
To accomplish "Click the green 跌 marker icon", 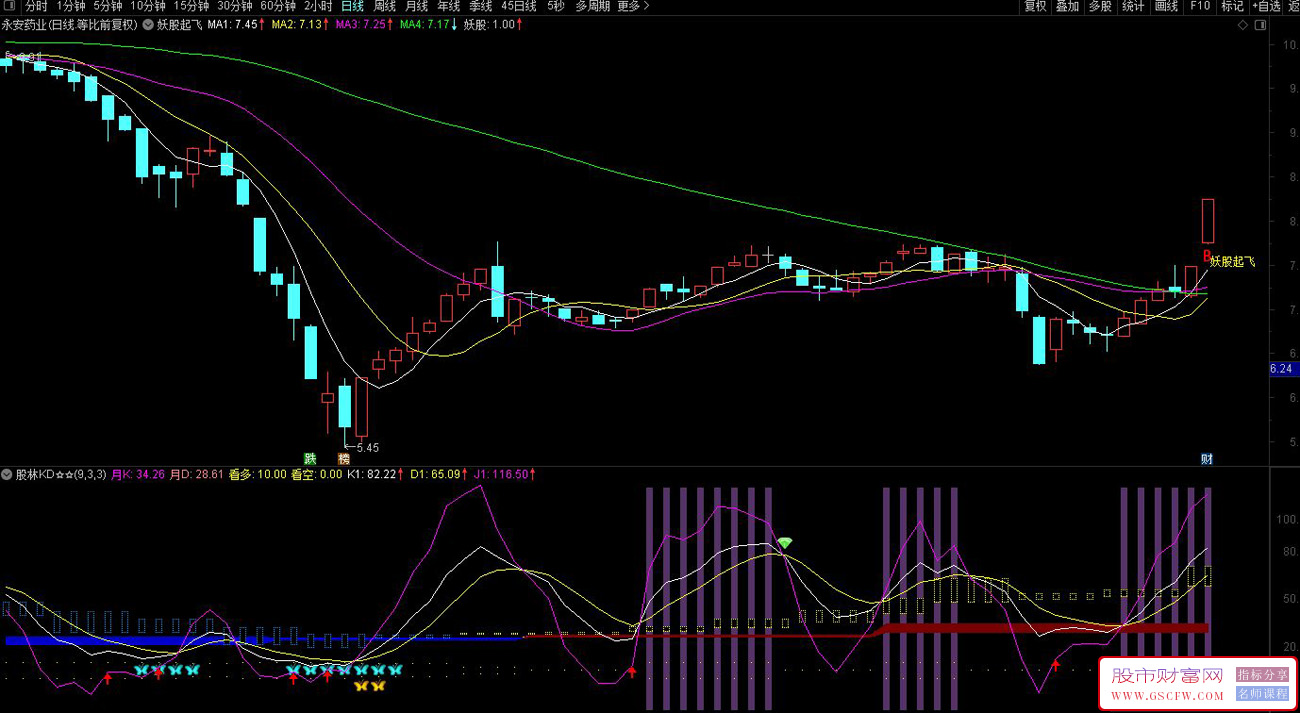I will tap(310, 459).
